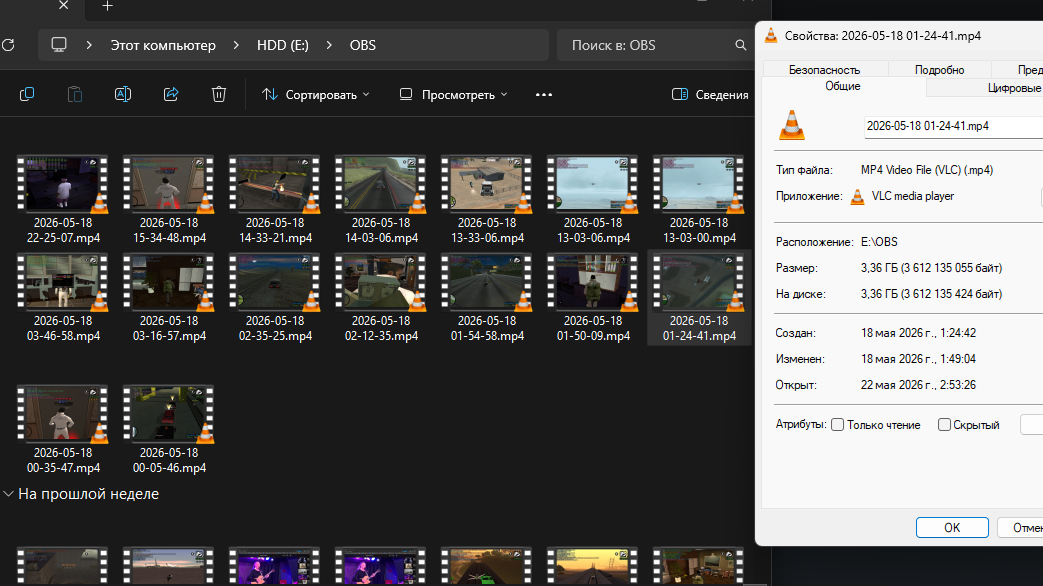Screen dimensions: 1043x586
Task: Collapse the На прошлой неделе group
Action: coord(9,494)
